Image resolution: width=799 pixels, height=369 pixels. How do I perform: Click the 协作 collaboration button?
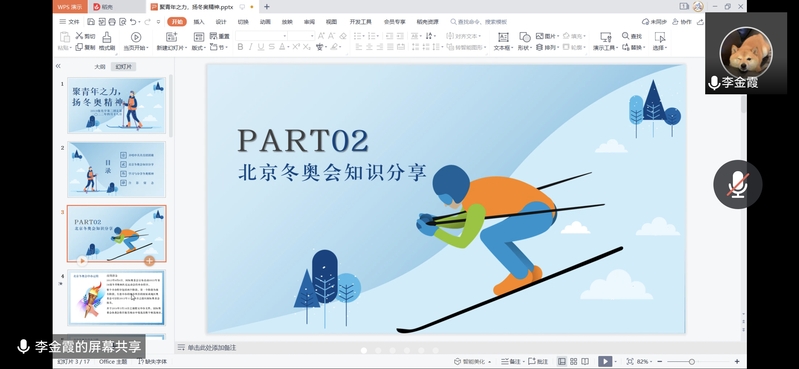coord(682,22)
